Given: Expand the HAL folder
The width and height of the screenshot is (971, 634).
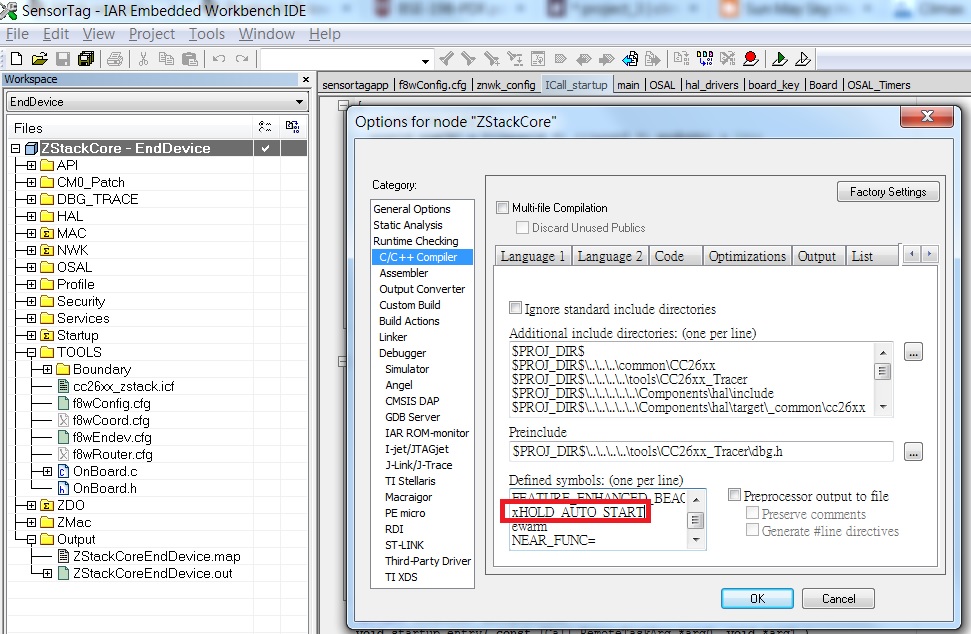Looking at the screenshot, I should 31,217.
